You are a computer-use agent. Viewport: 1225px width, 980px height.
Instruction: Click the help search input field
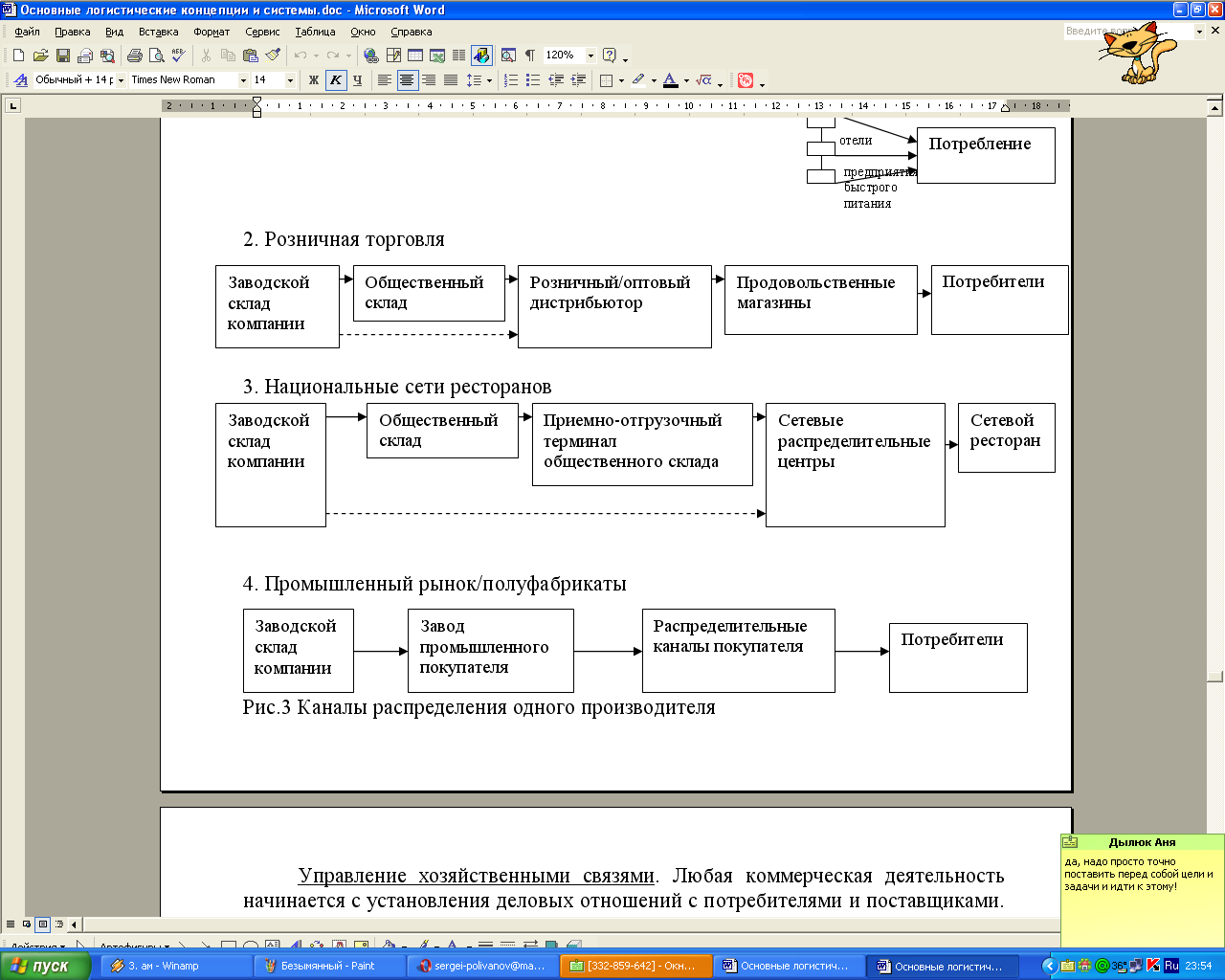[x=1127, y=32]
